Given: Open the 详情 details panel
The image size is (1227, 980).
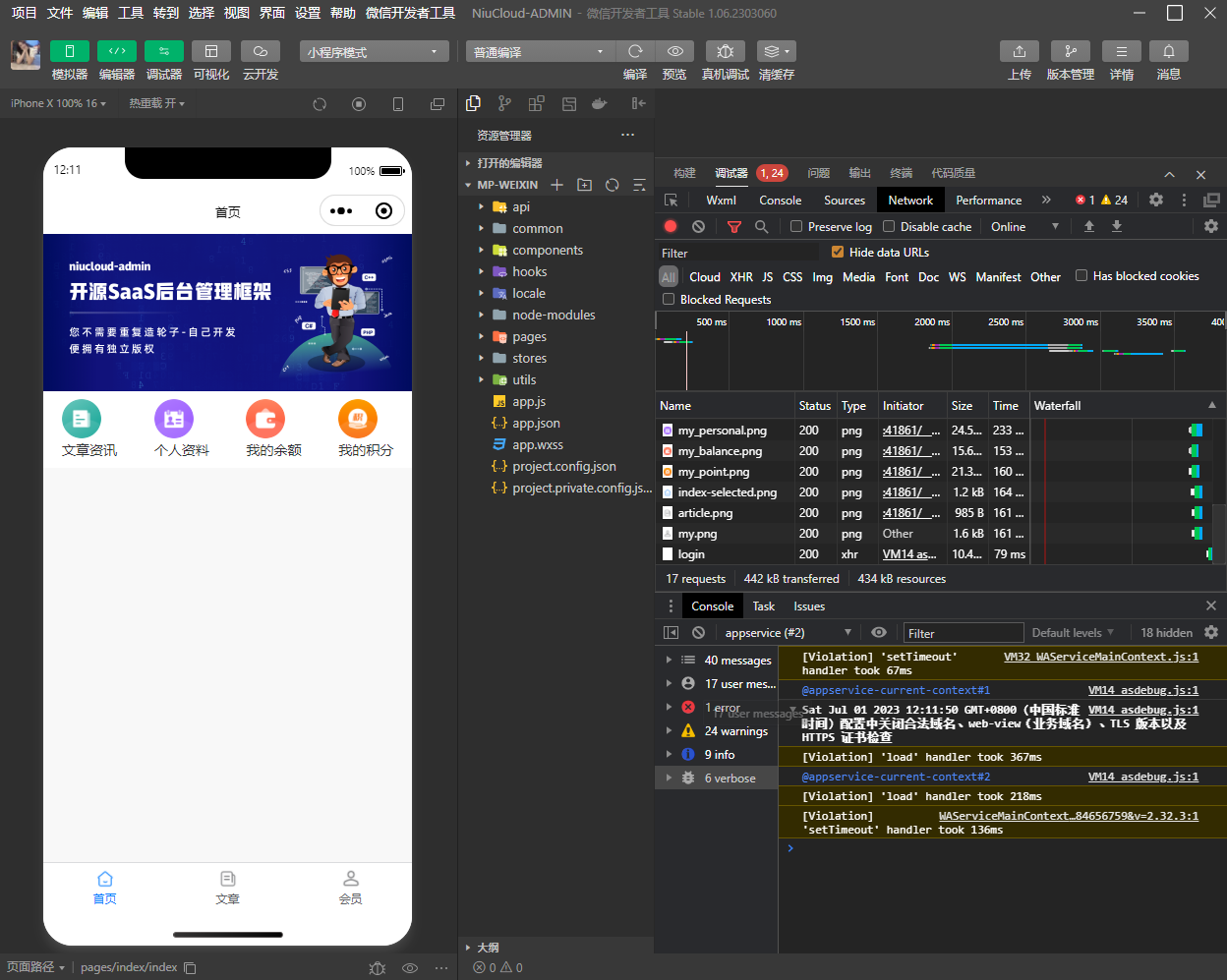Looking at the screenshot, I should pos(1122,51).
